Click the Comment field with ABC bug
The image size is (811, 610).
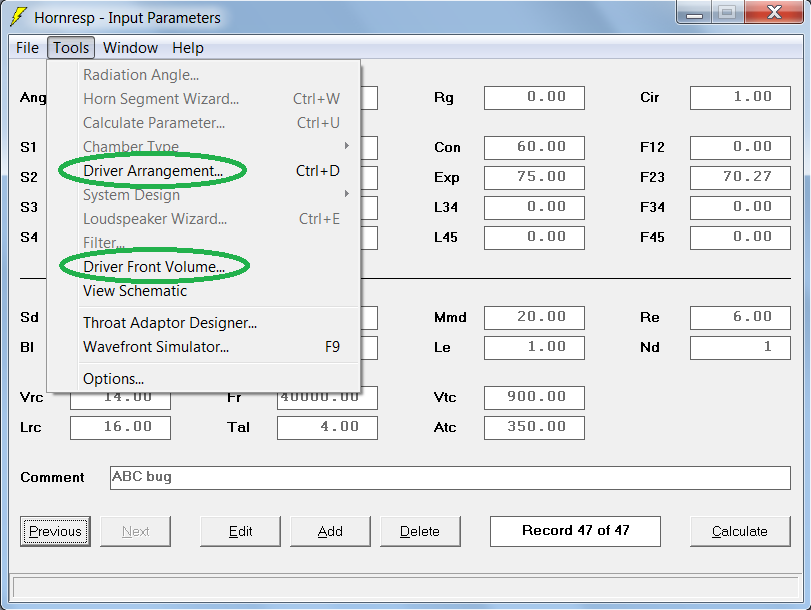450,478
